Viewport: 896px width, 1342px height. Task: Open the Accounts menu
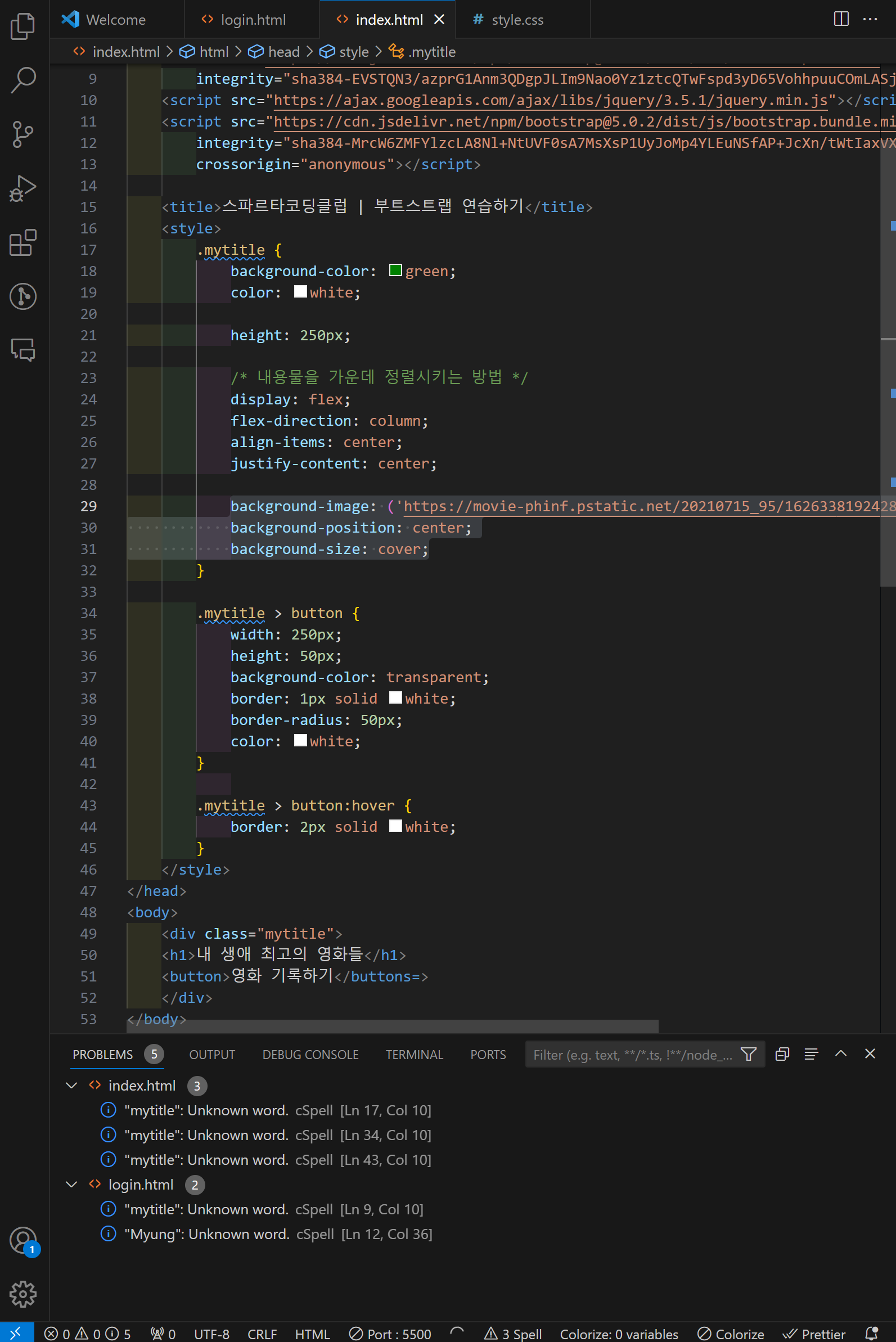[x=23, y=1241]
